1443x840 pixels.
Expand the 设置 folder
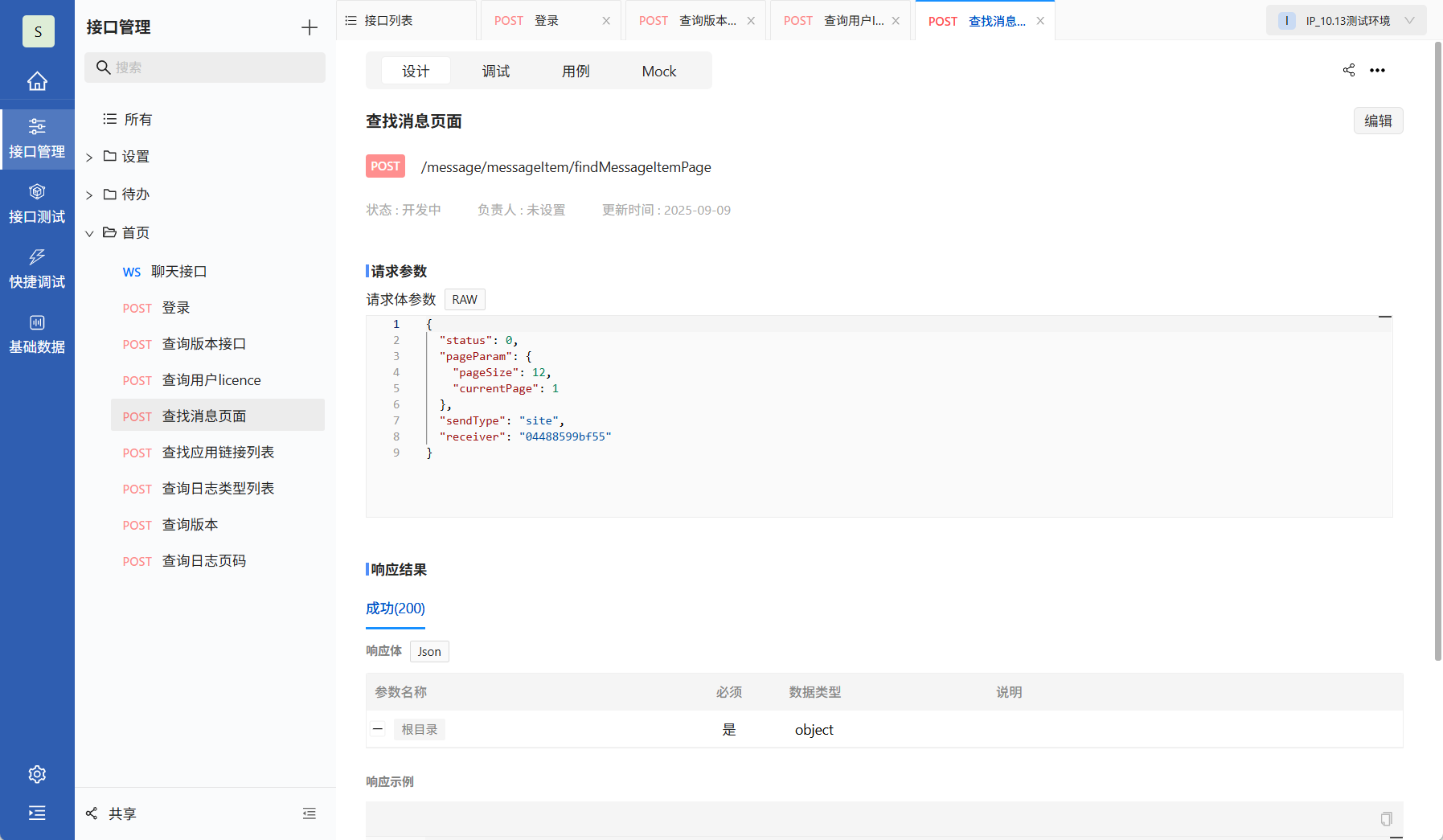[89, 158]
